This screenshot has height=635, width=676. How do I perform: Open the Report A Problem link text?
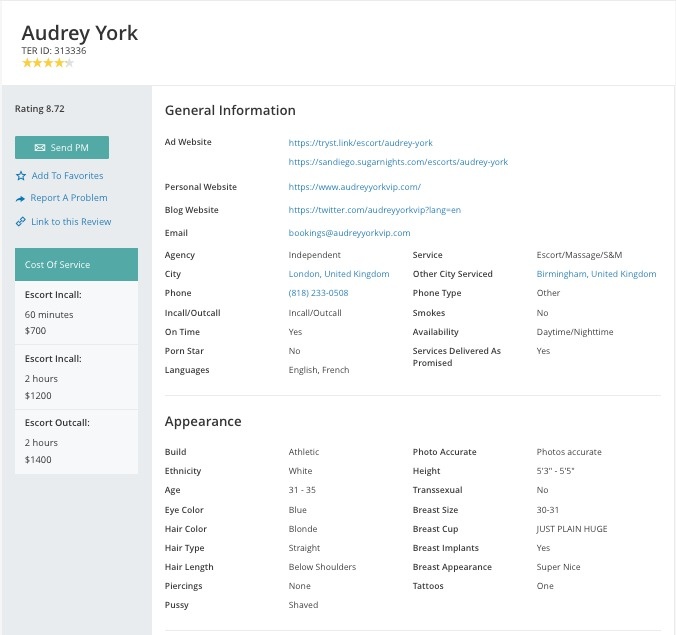coord(69,198)
